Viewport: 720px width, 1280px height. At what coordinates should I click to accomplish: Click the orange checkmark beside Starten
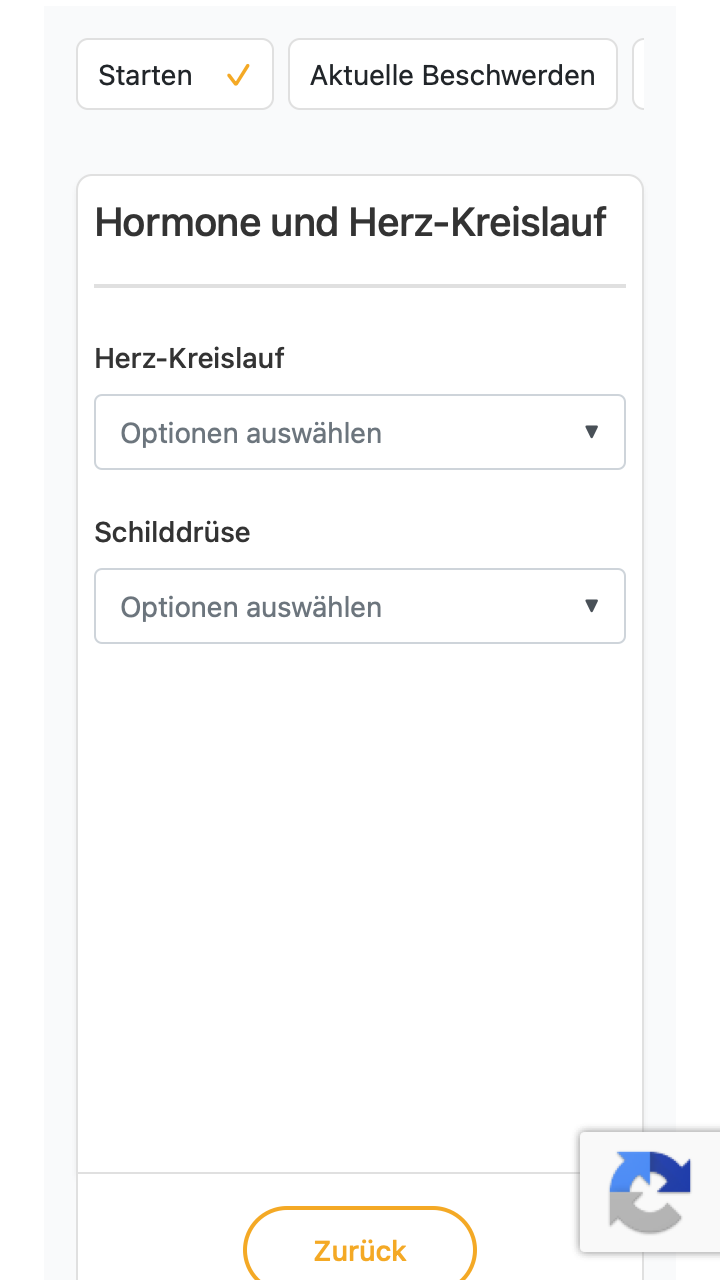pos(238,75)
